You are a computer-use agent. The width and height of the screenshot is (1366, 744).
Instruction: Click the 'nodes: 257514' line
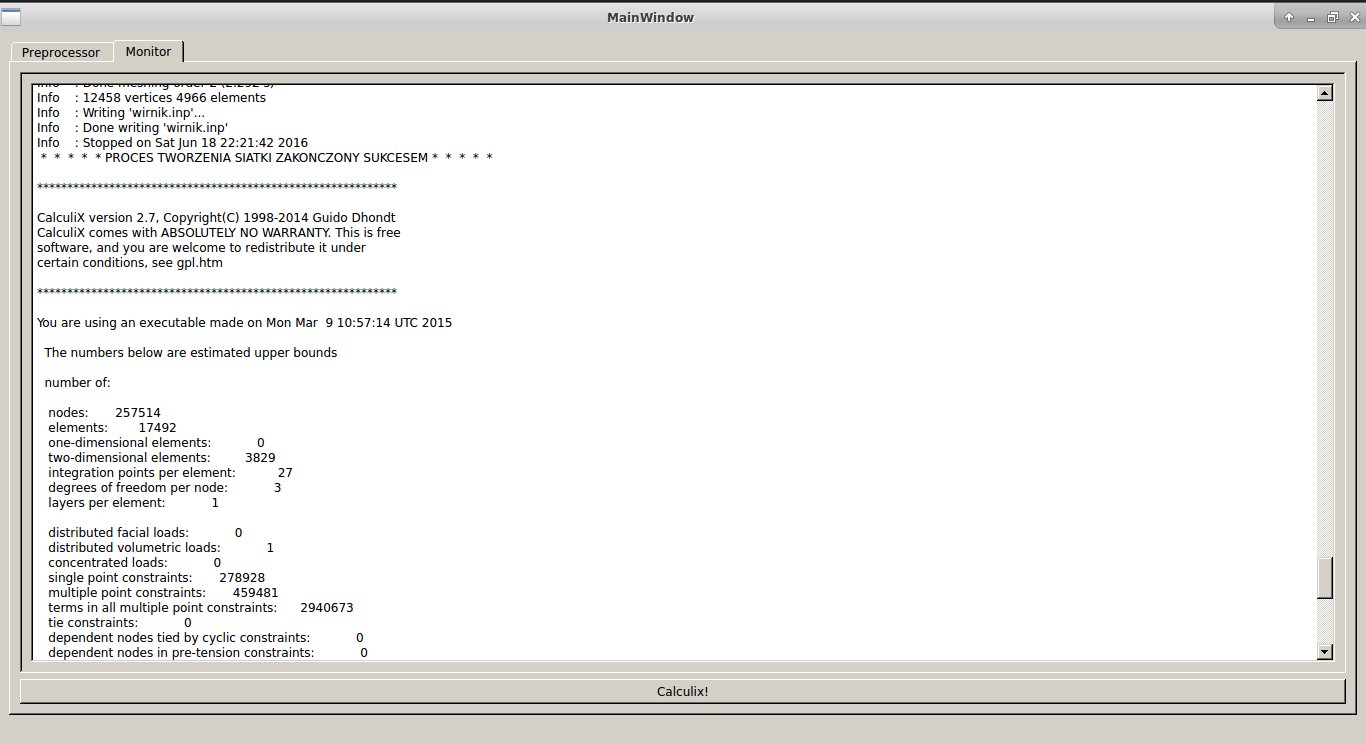104,413
